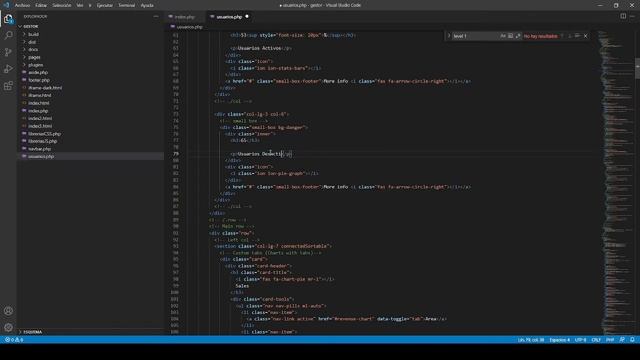Open the Archivo menu
This screenshot has width=640, height=360.
(x=23, y=5)
